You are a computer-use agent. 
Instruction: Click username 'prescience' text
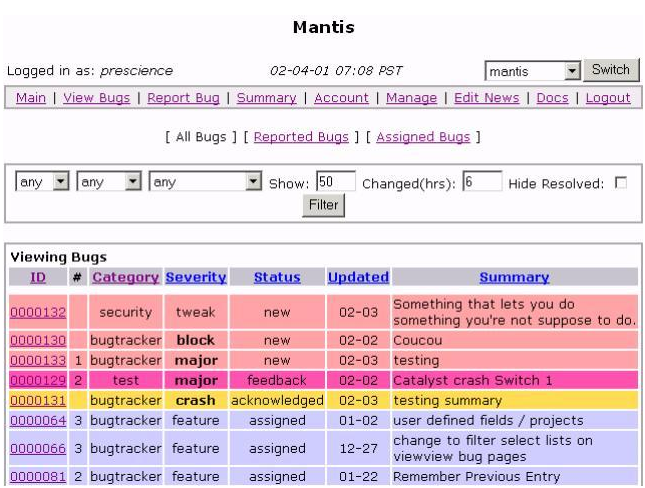137,71
